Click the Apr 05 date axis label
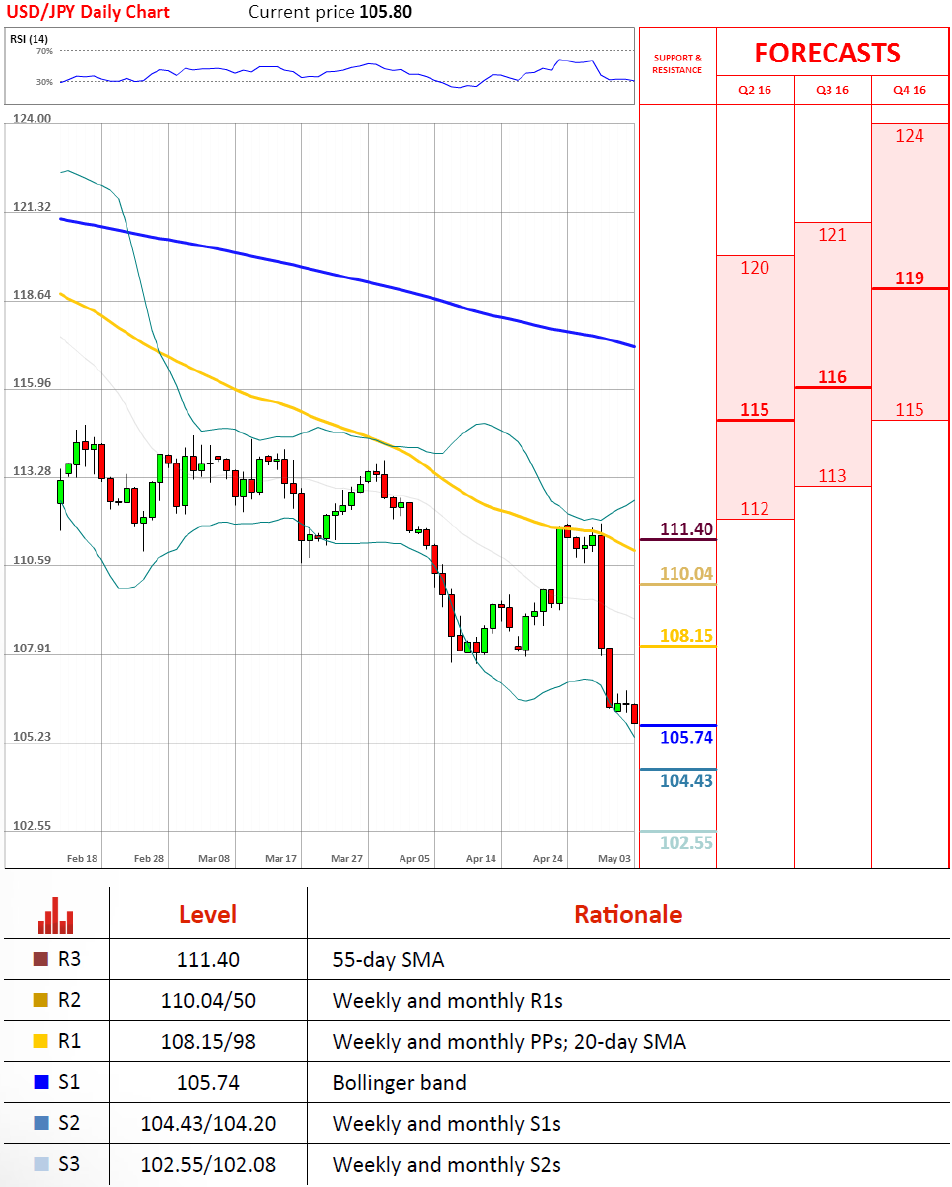 pos(414,858)
